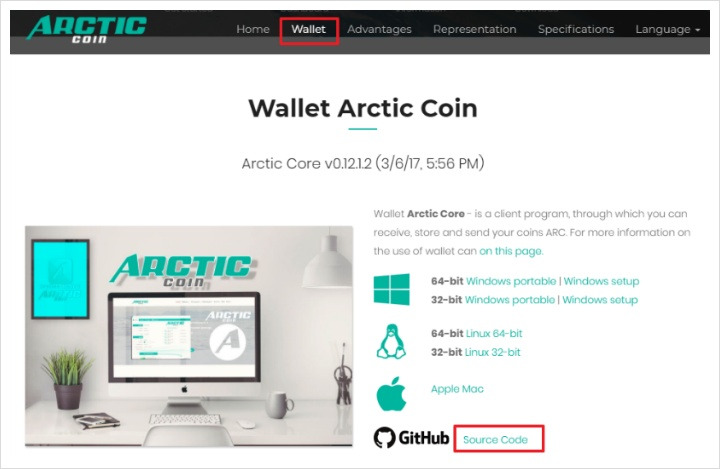The image size is (720, 469).
Task: Open the Representation section
Action: click(x=475, y=29)
